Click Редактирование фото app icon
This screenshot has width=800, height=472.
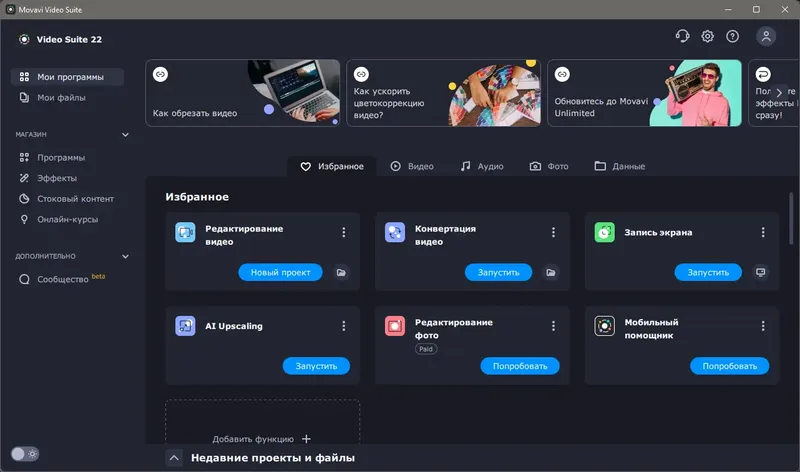pos(395,326)
